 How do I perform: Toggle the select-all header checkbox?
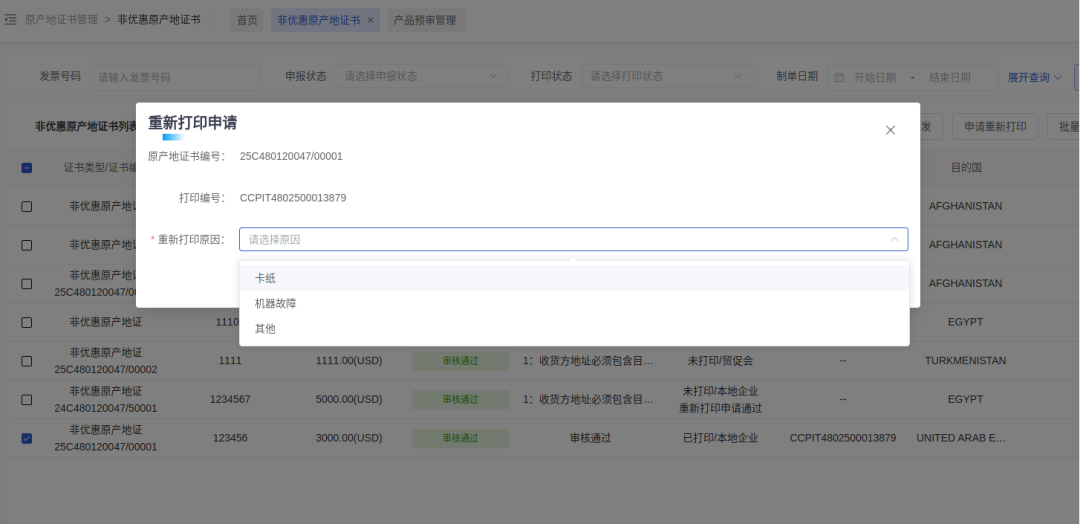pyautogui.click(x=27, y=168)
